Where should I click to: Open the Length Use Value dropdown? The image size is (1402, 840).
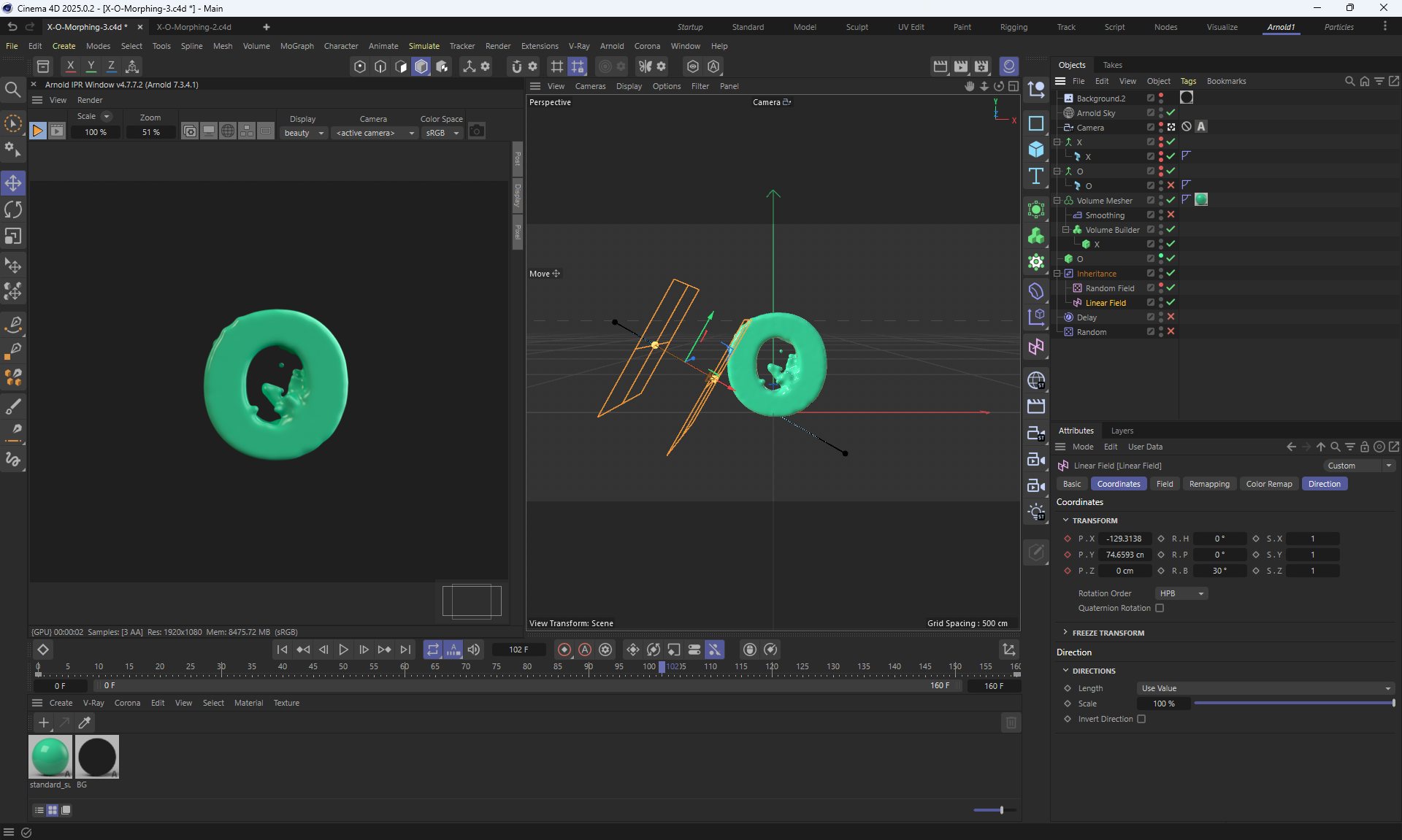[x=1265, y=688]
